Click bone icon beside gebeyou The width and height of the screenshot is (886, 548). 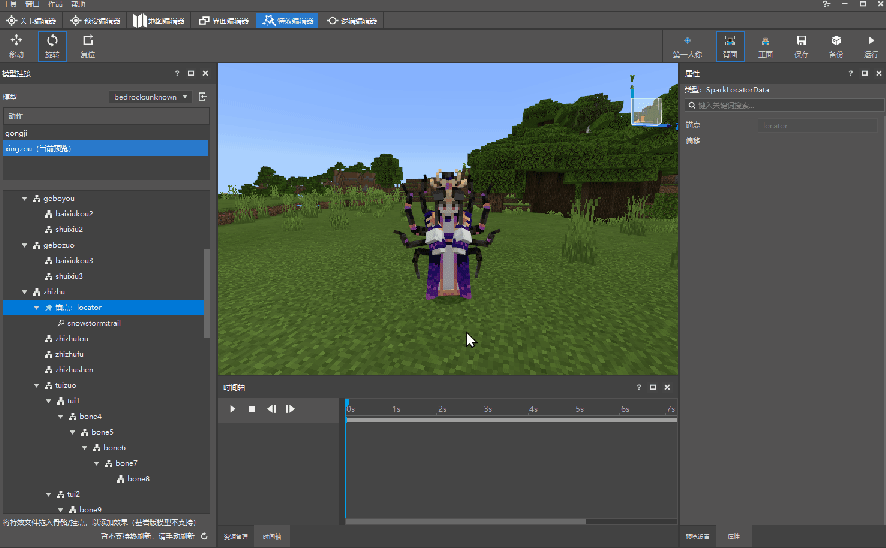tap(37, 199)
